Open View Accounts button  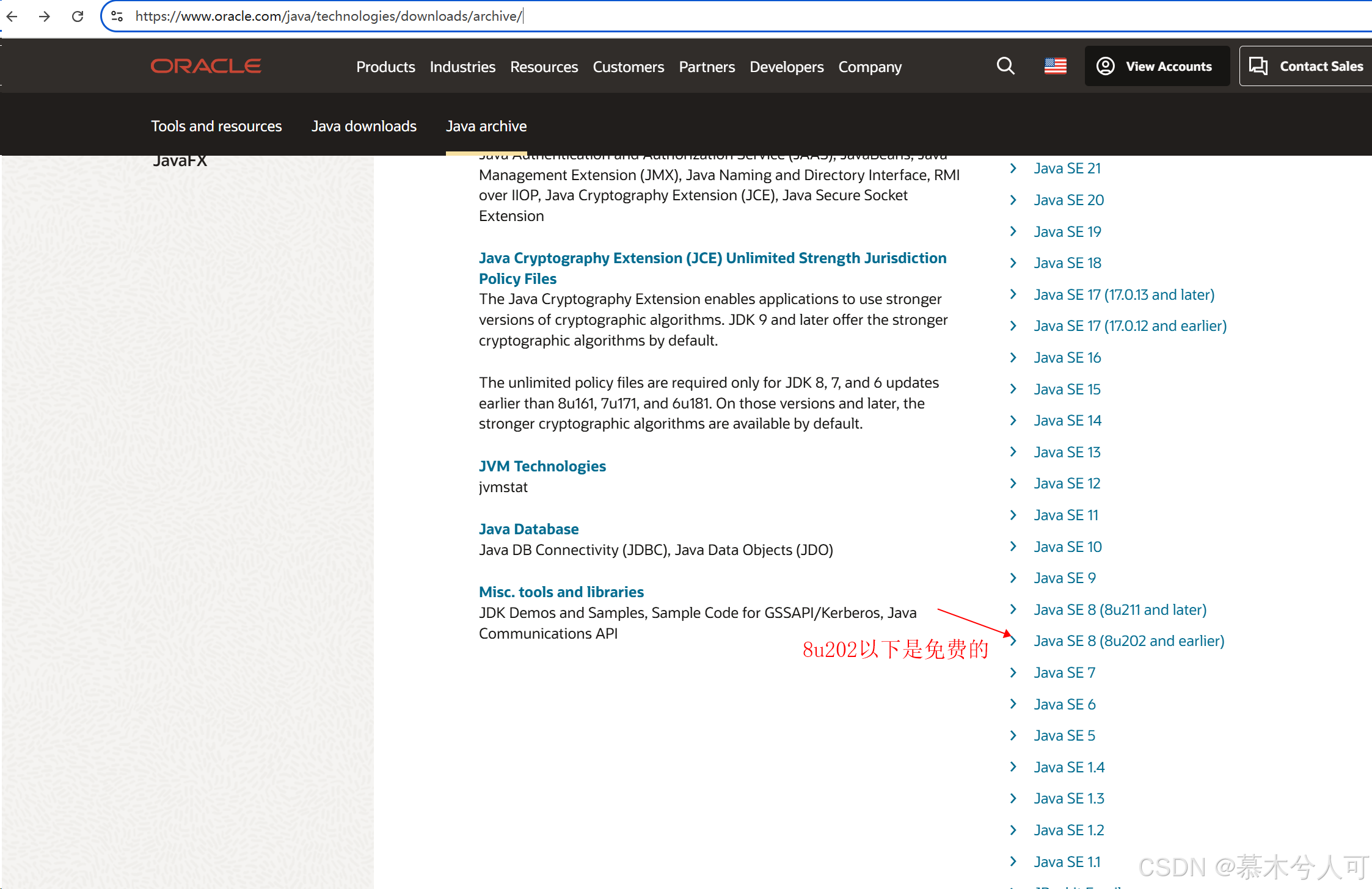[1157, 66]
